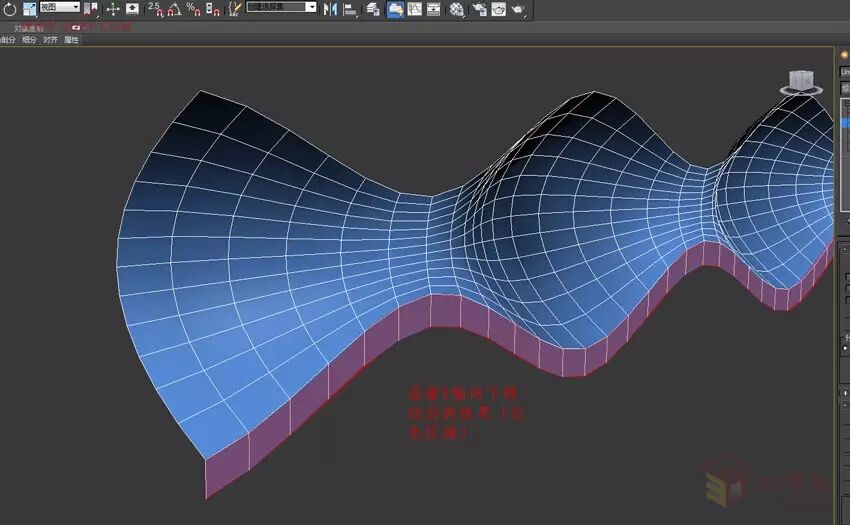Open the 对齐 ribbon panel tab

pos(50,40)
